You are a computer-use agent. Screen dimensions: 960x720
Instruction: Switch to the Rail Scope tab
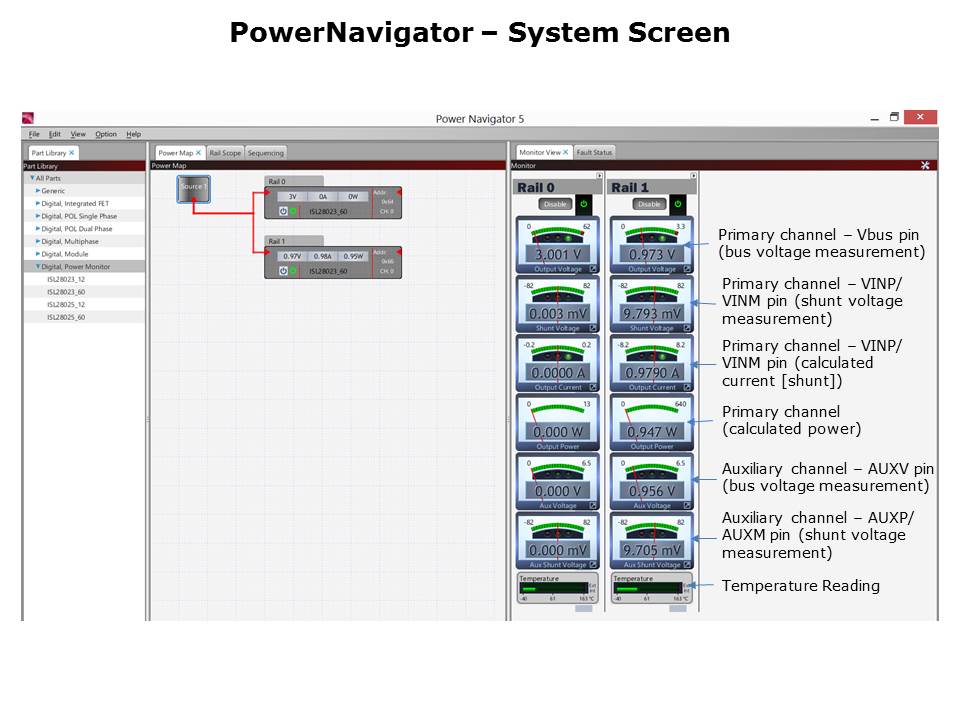(x=225, y=152)
